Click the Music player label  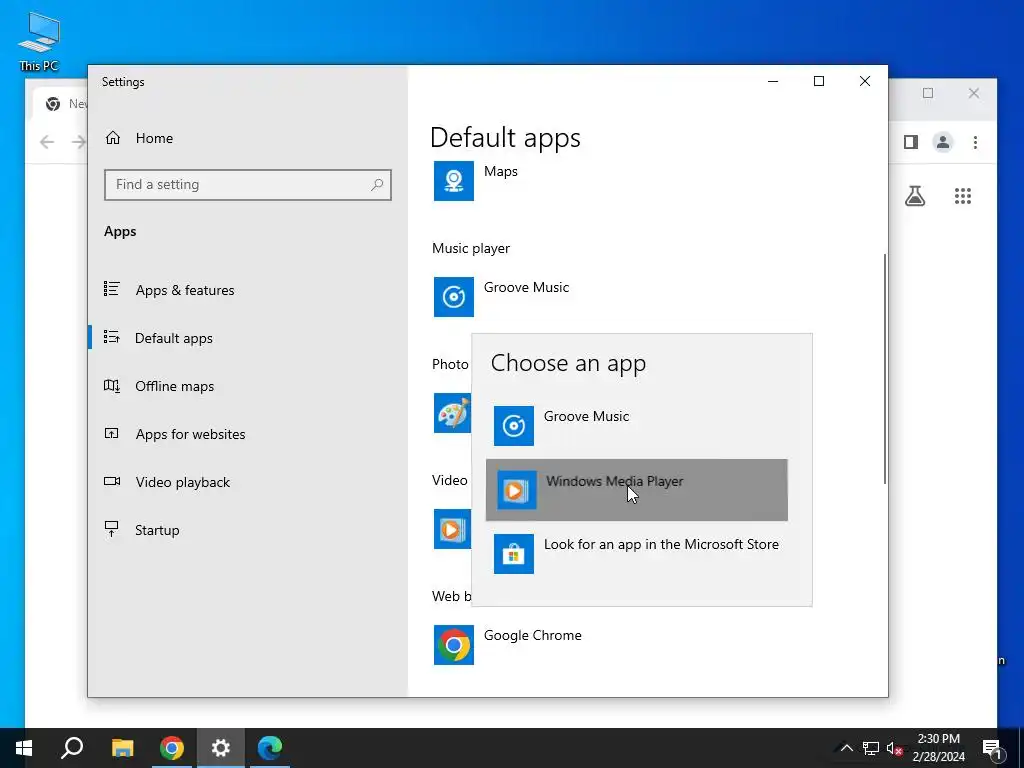tap(471, 248)
